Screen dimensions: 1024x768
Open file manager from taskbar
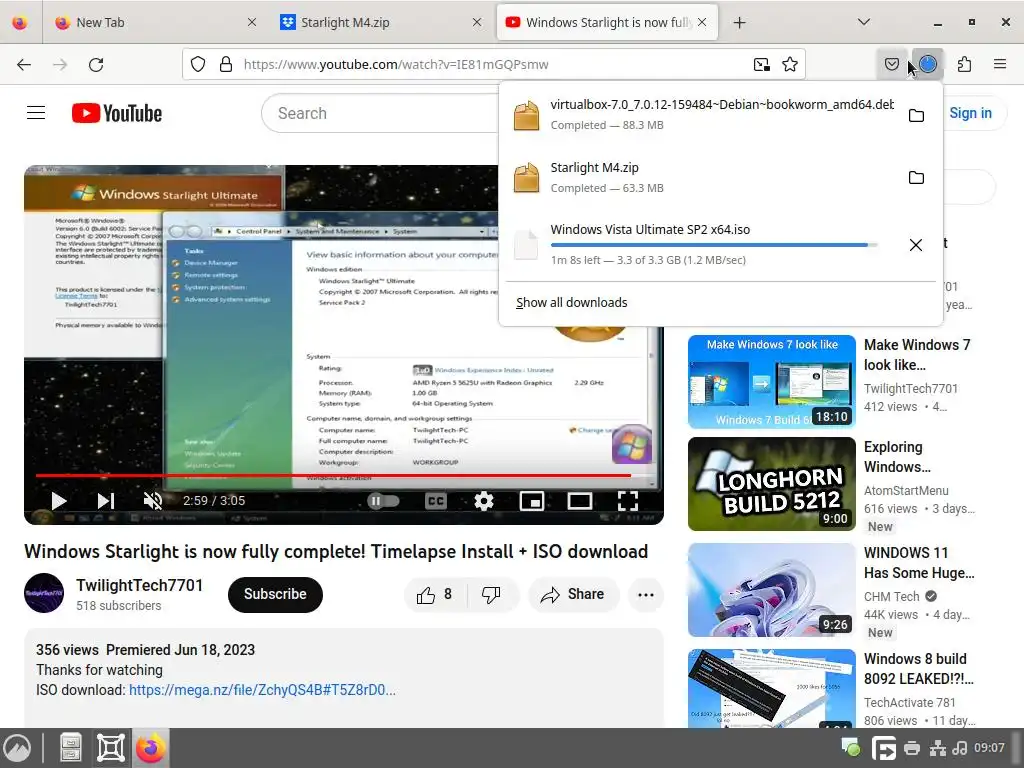coord(71,748)
